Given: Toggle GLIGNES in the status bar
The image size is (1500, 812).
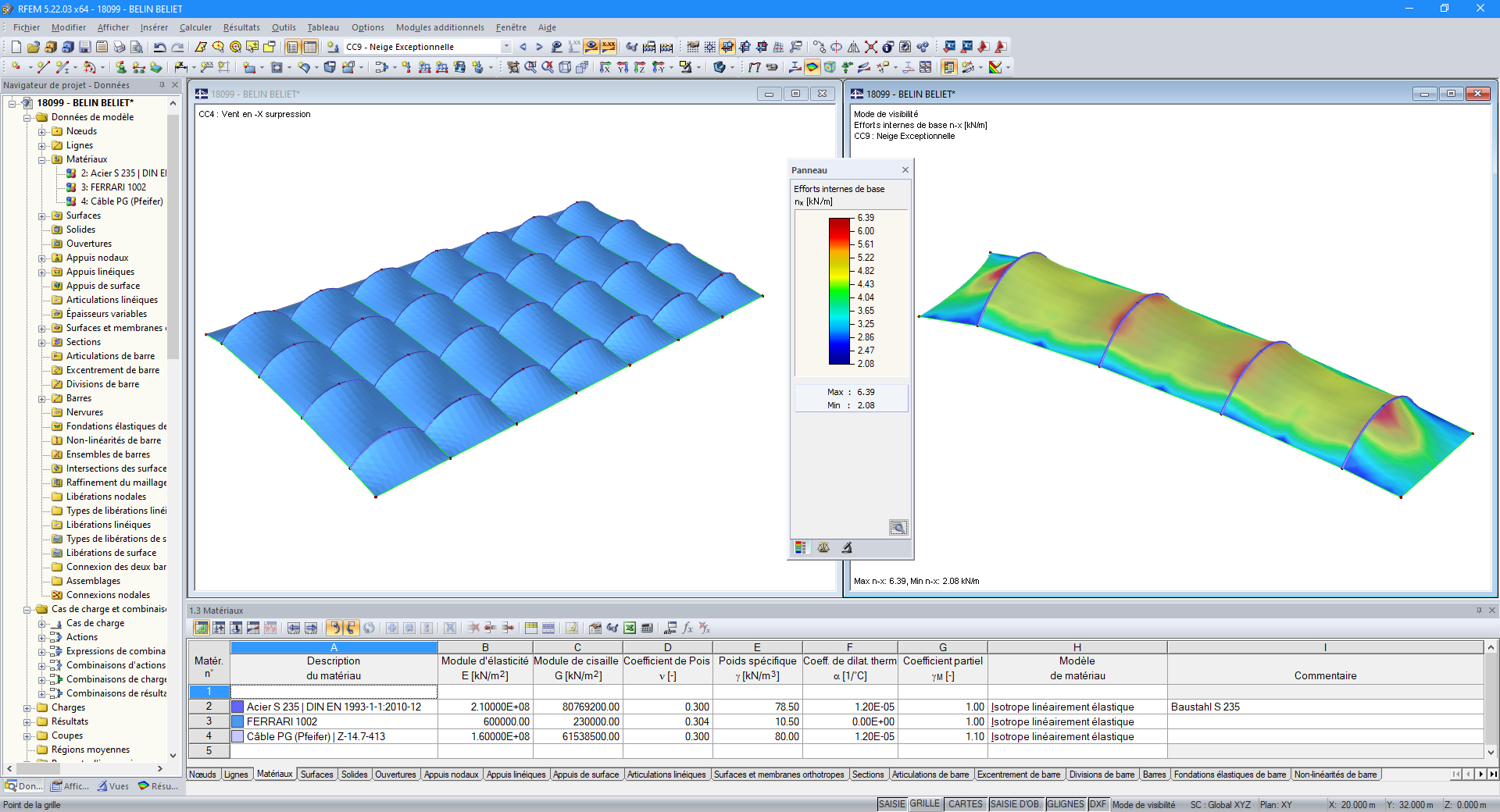Looking at the screenshot, I should [1066, 804].
